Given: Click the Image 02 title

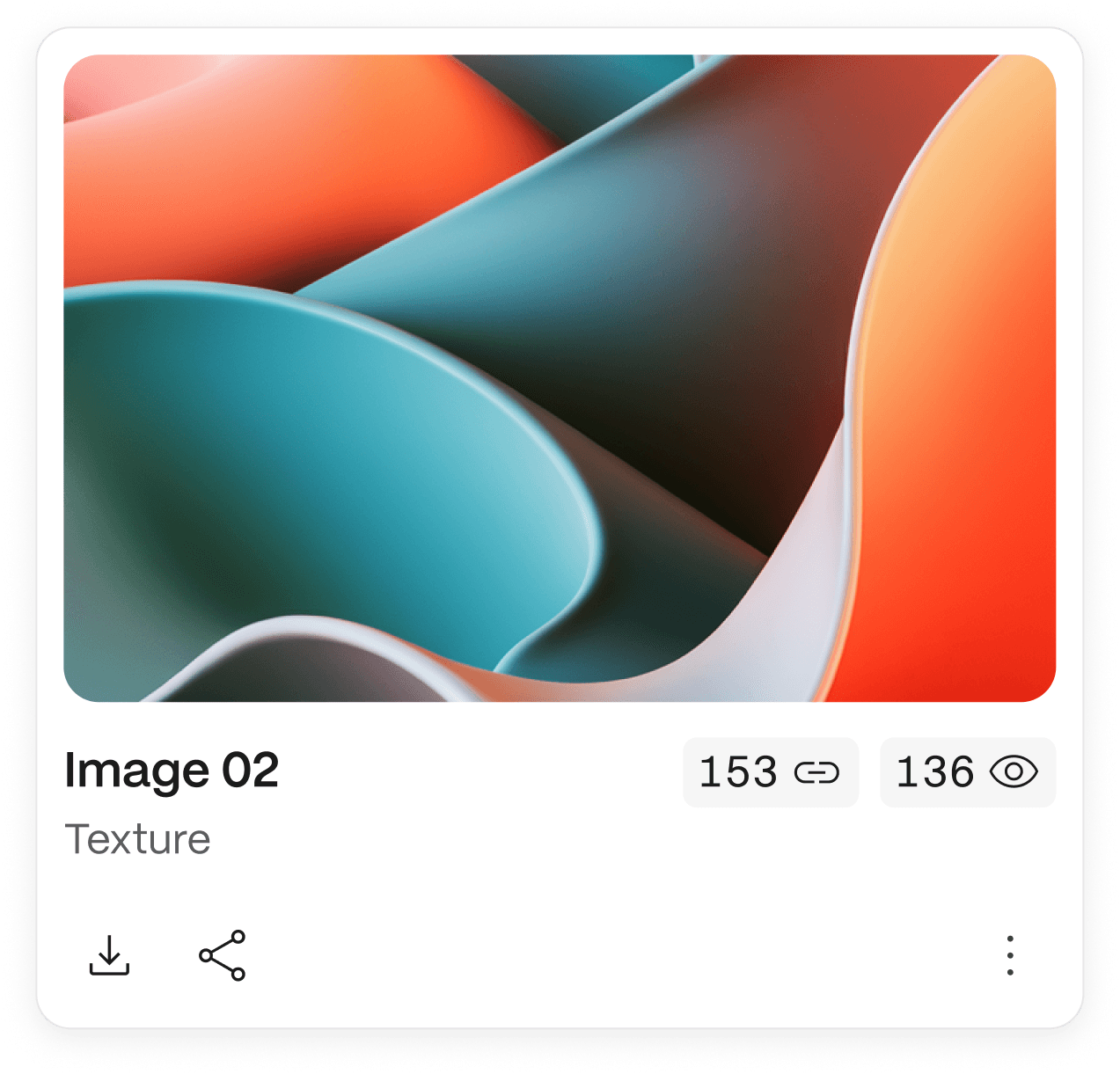Looking at the screenshot, I should point(172,771).
